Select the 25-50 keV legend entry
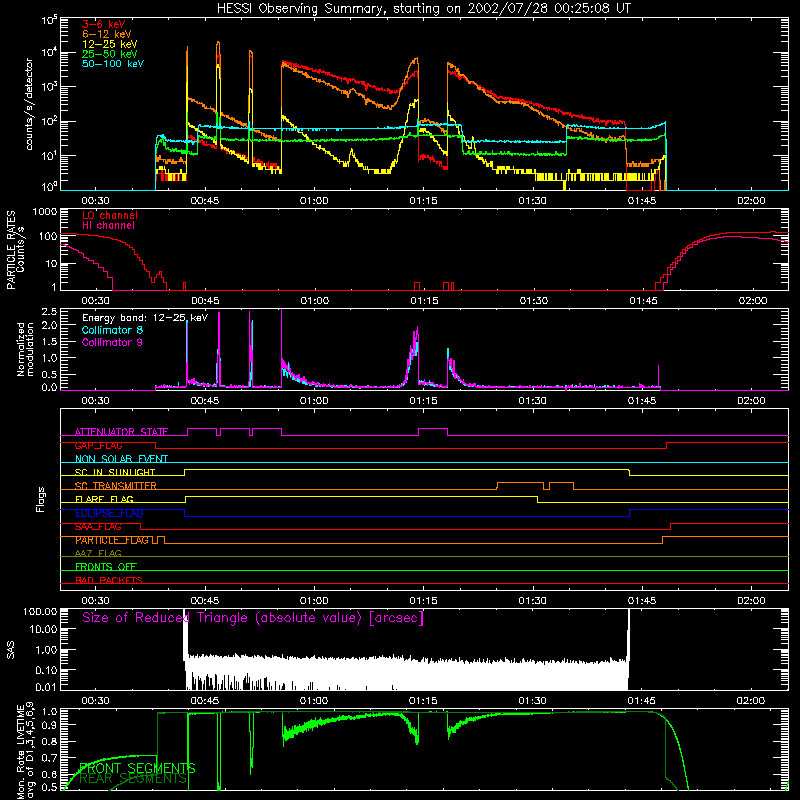This screenshot has width=800, height=800. [110, 54]
